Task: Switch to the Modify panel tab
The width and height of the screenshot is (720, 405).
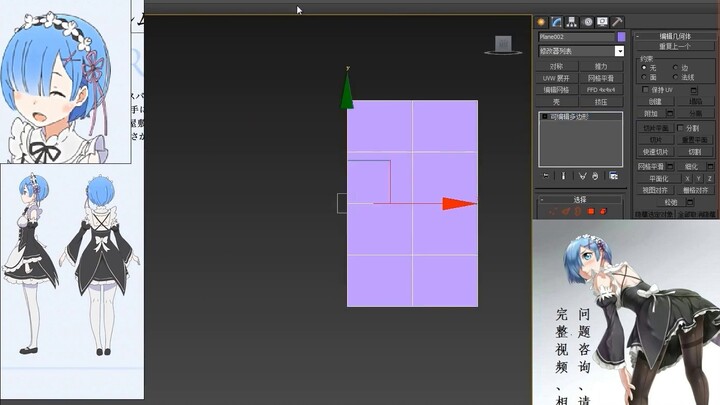Action: point(556,21)
